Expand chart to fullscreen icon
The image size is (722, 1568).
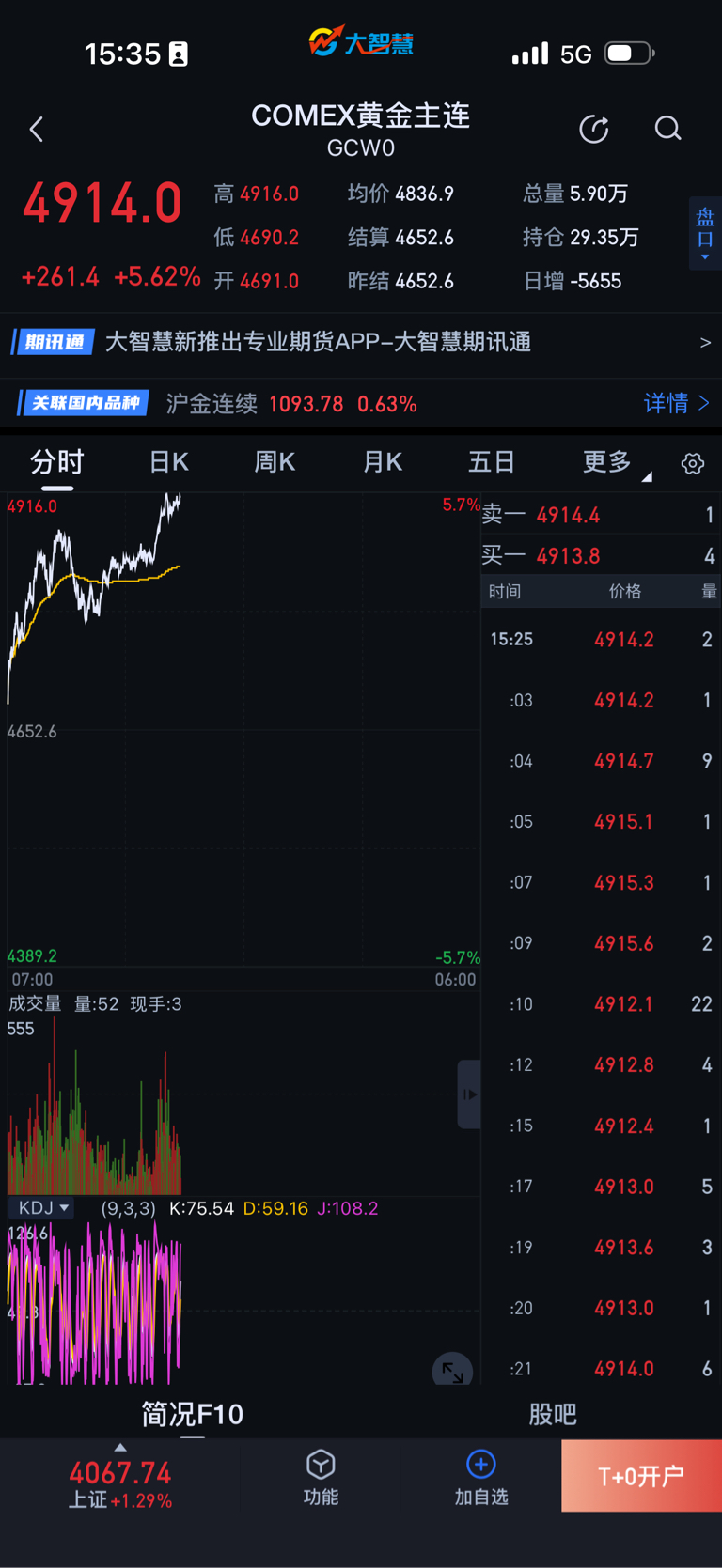point(452,1372)
